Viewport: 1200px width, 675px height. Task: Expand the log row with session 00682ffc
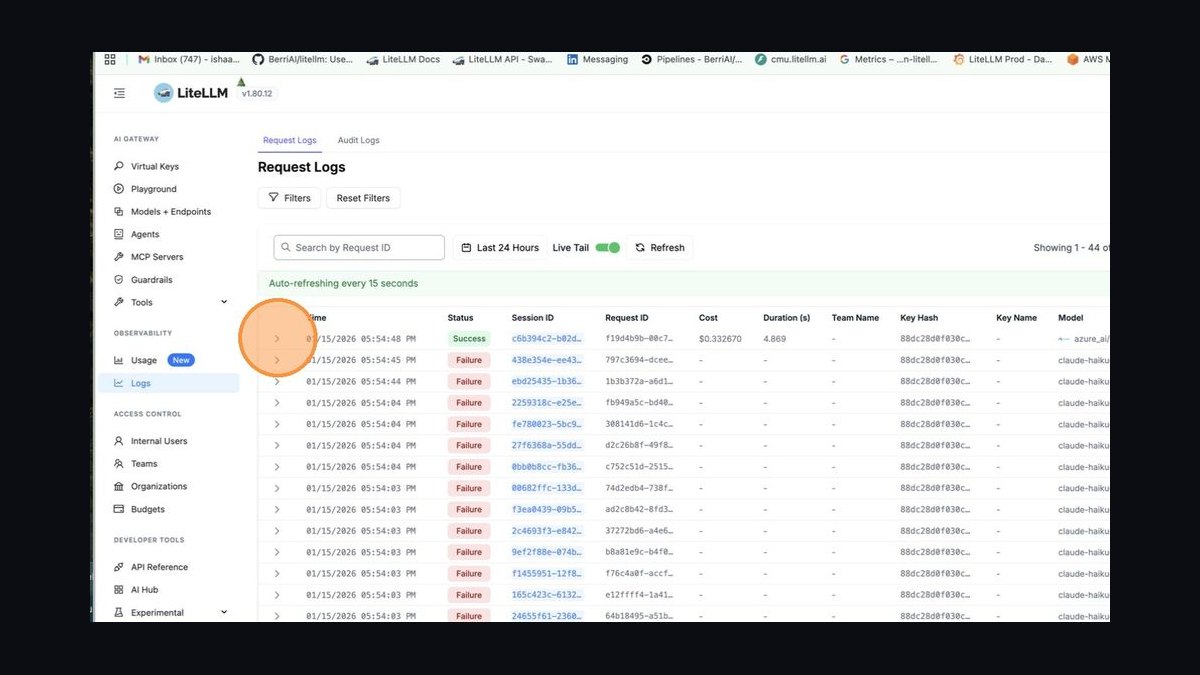pyautogui.click(x=277, y=488)
